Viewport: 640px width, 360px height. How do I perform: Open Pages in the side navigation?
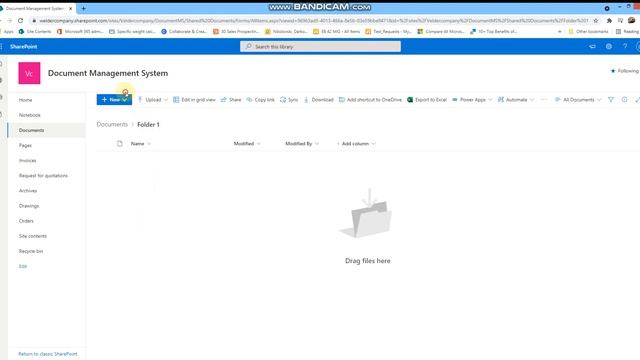[x=25, y=145]
